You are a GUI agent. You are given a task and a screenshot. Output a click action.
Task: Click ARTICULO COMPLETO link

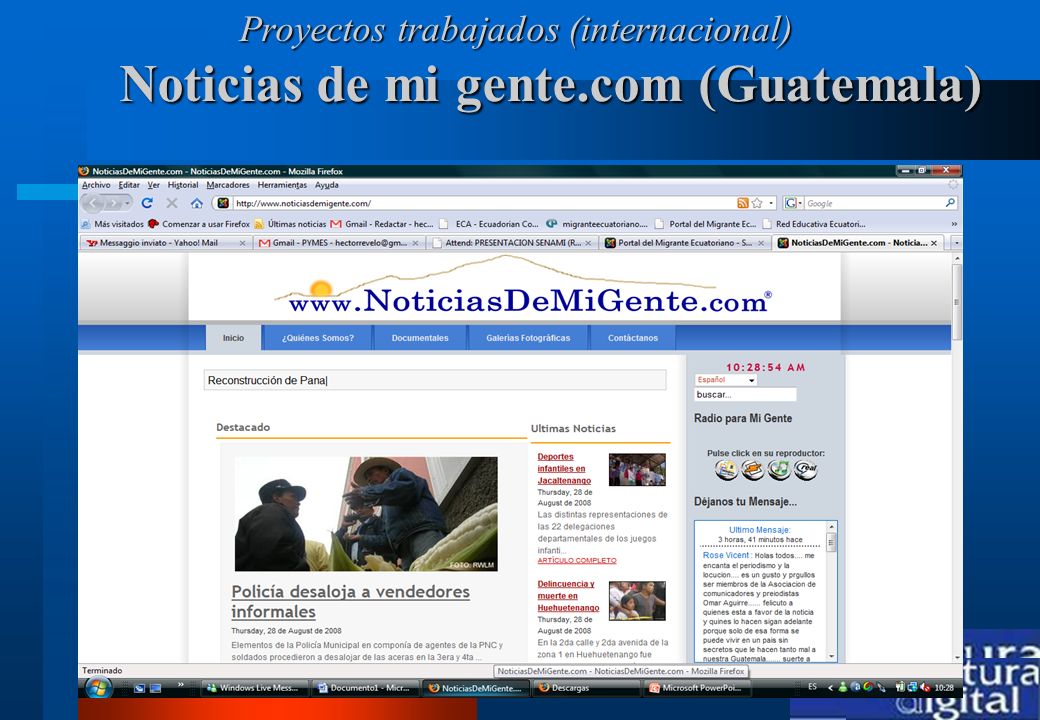576,560
